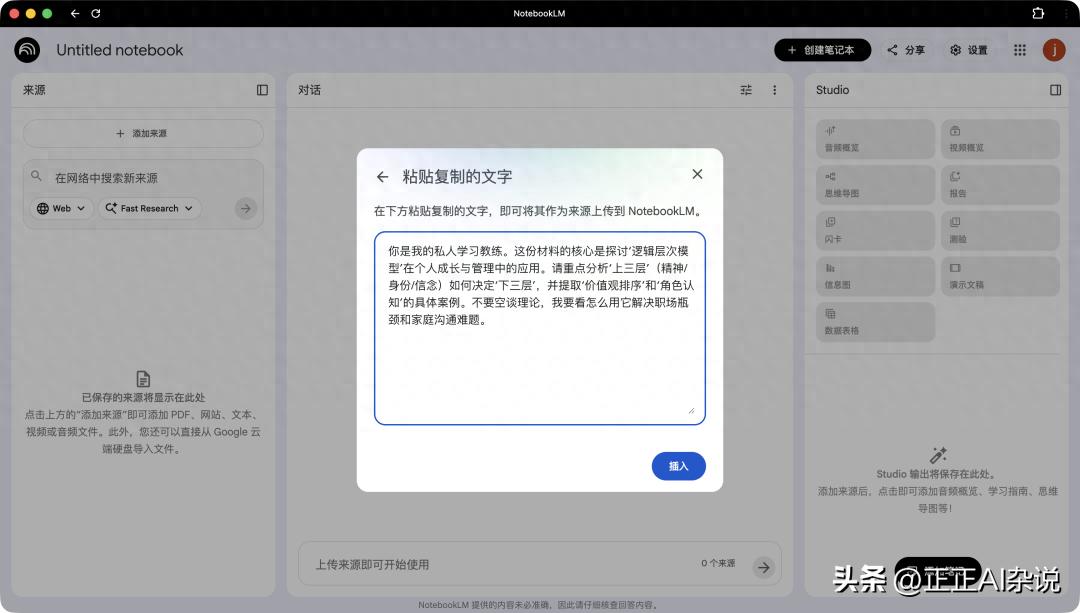Select the NotebookLM browser tab
1080x613 pixels.
(540, 14)
